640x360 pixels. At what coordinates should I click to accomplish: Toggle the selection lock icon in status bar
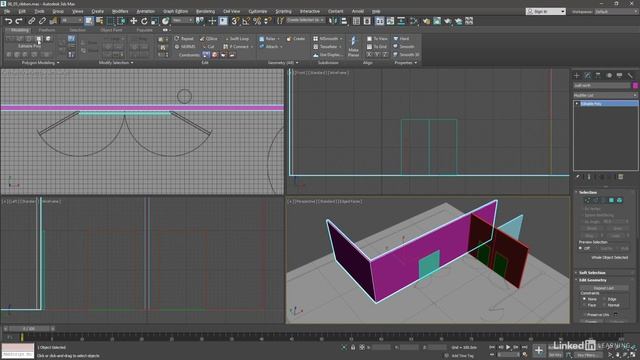coord(353,347)
